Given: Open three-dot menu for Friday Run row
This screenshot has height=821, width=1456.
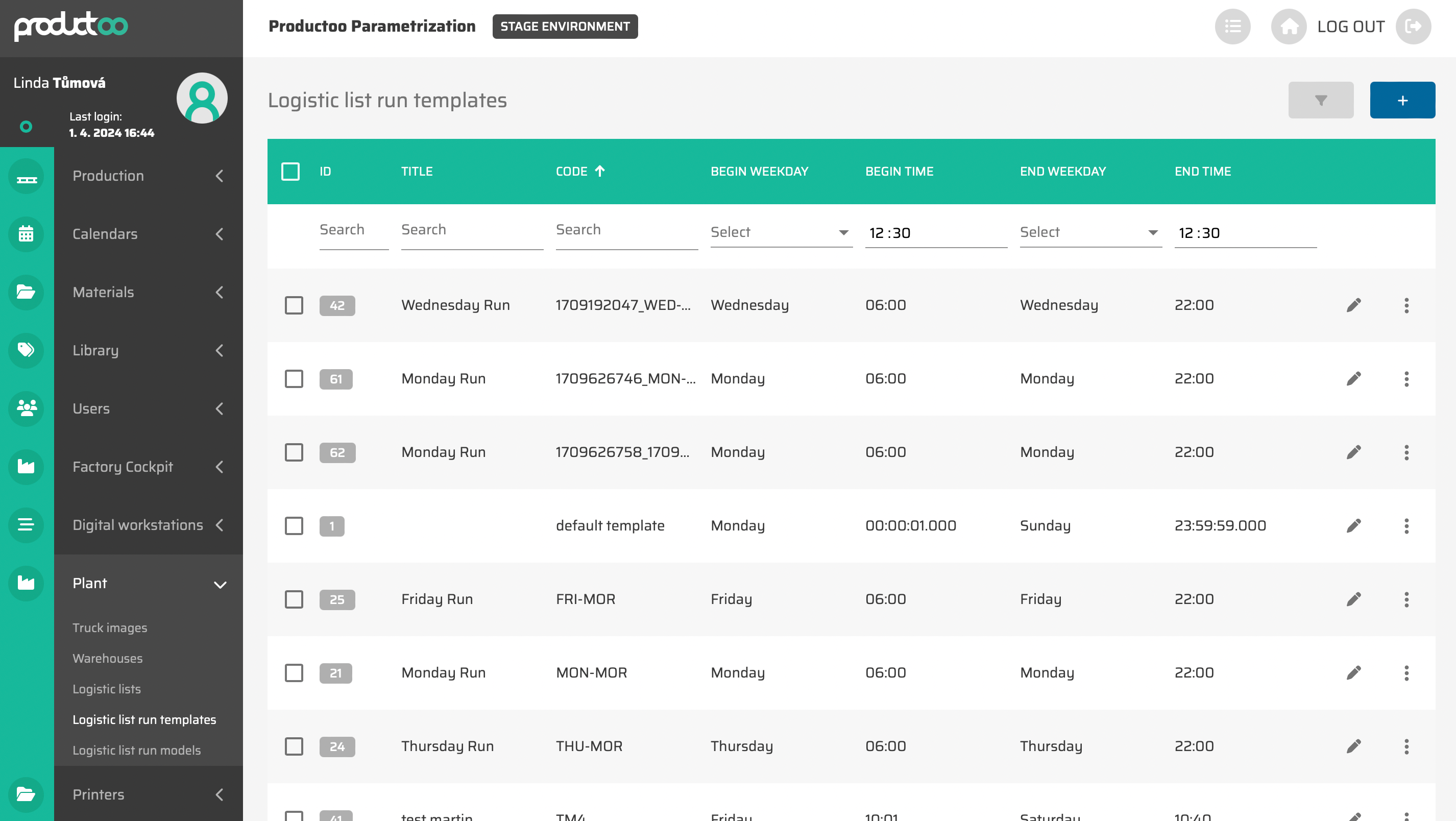Looking at the screenshot, I should 1406,599.
